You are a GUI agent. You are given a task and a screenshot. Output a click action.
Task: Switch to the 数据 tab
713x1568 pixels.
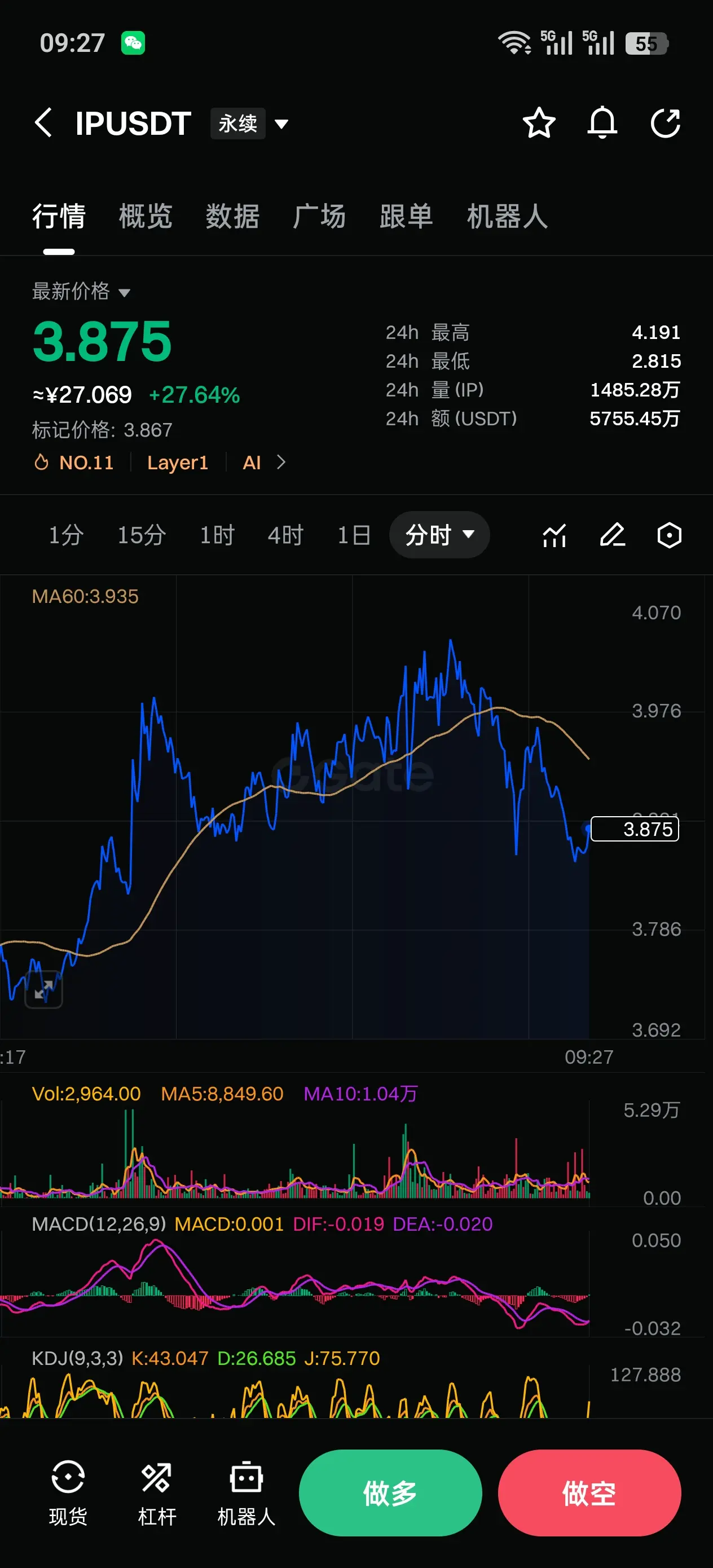232,216
